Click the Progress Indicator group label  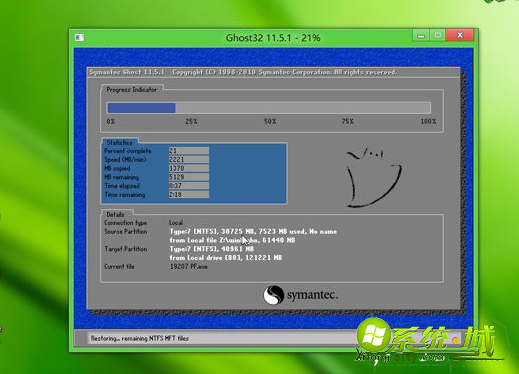tap(131, 90)
